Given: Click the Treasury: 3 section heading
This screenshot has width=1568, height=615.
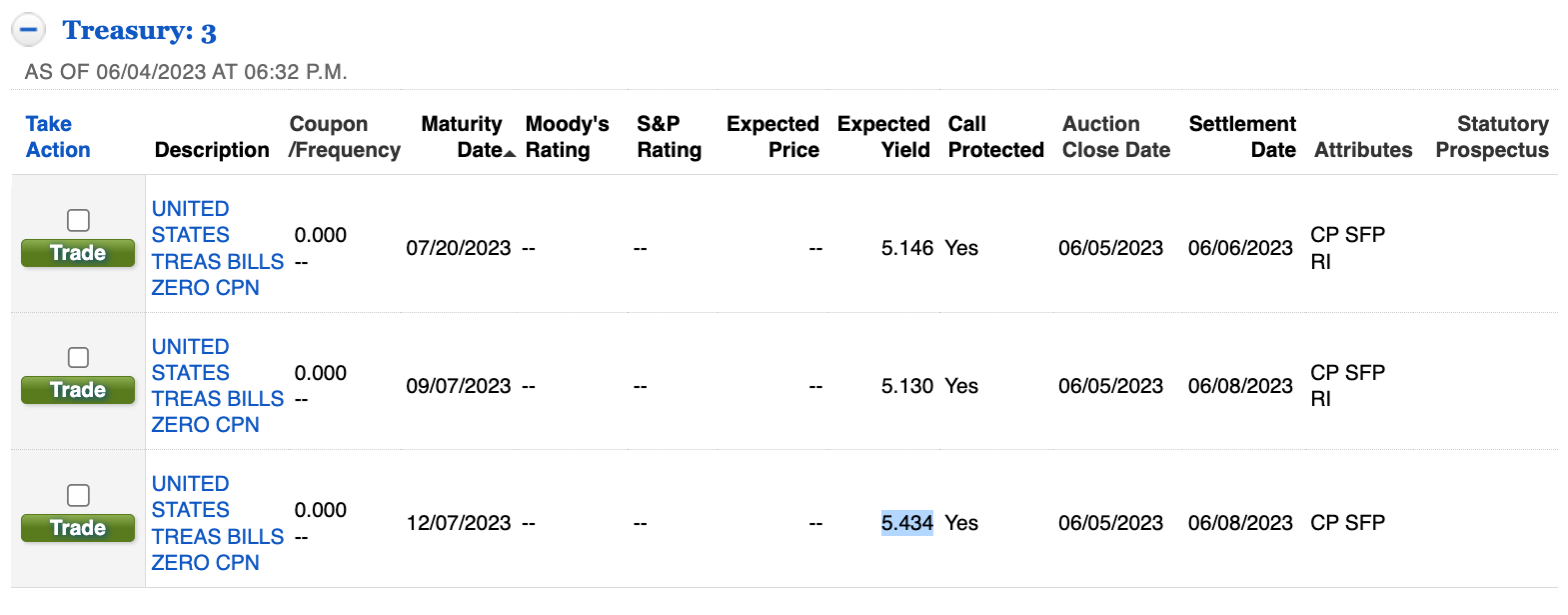Looking at the screenshot, I should pos(139,31).
